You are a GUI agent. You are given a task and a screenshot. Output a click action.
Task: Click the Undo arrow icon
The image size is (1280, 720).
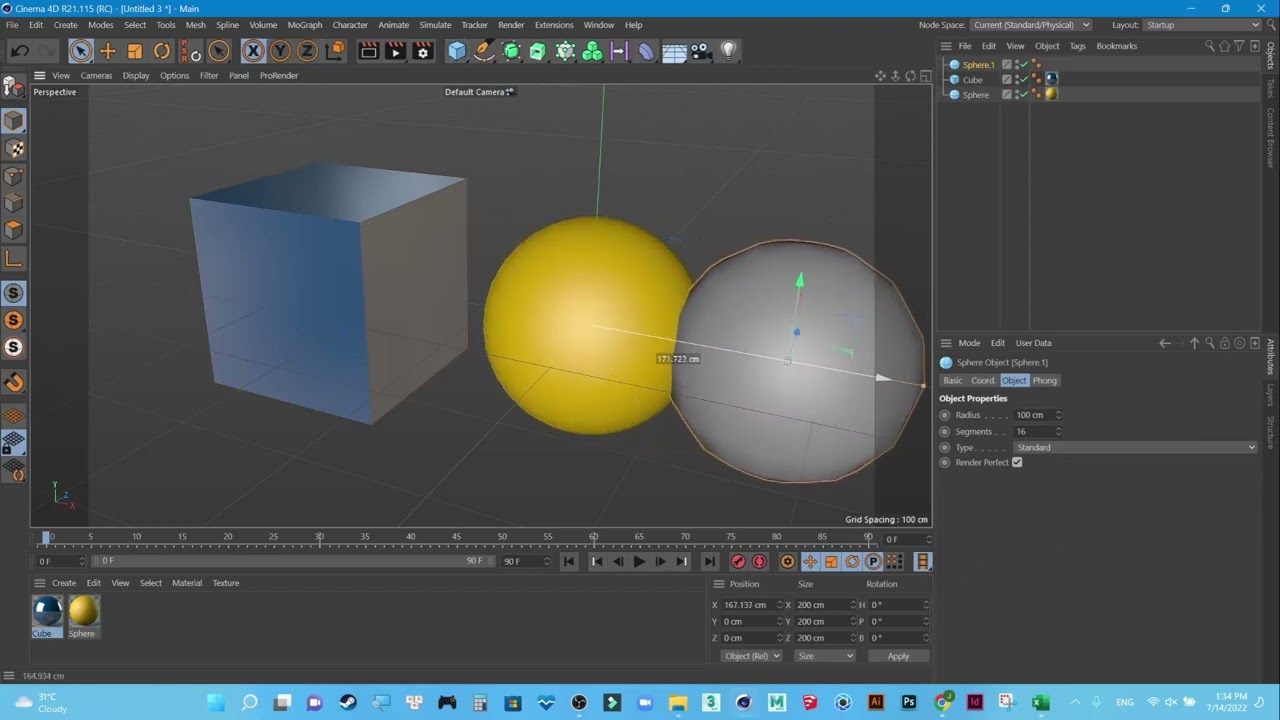tap(19, 51)
